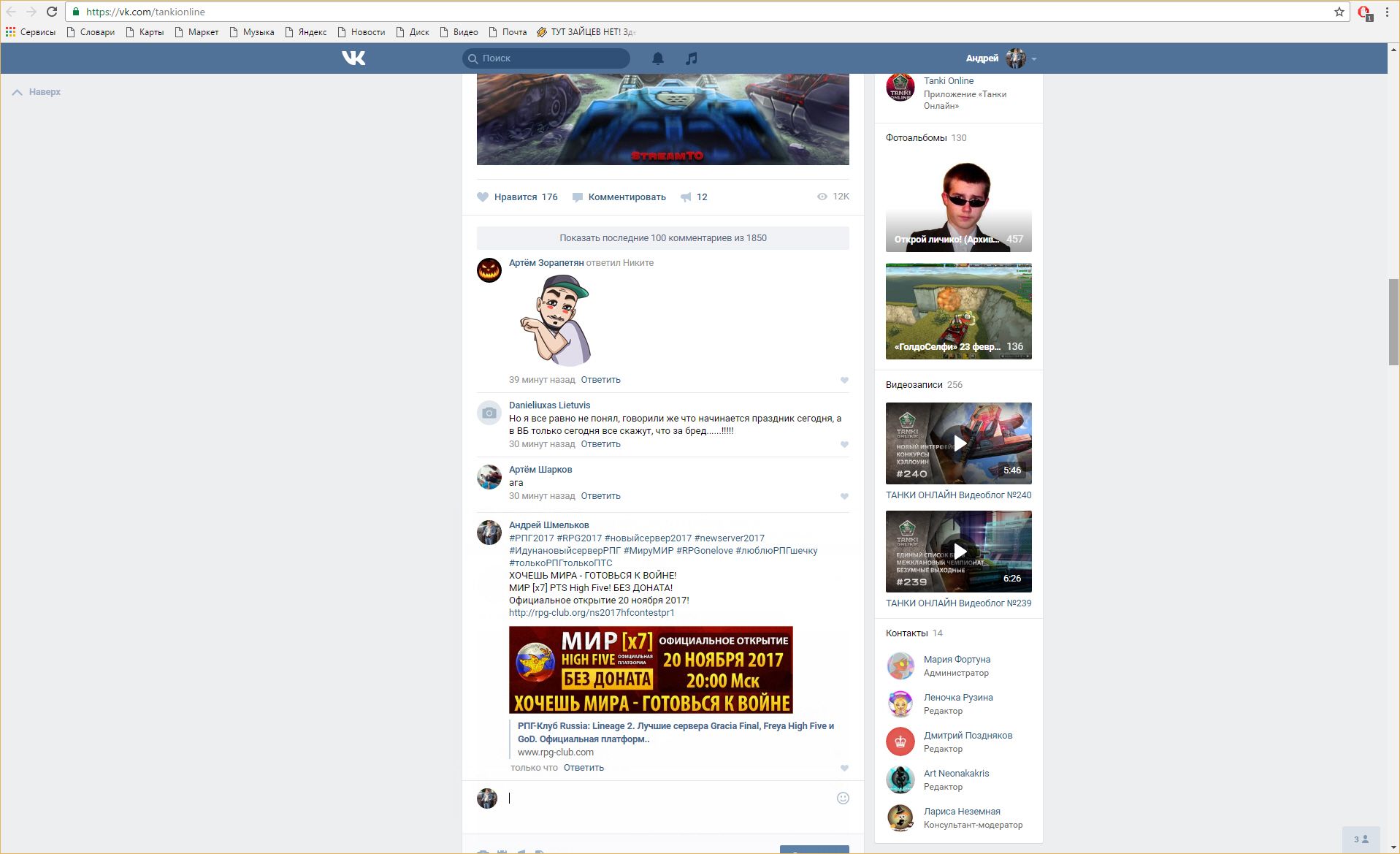Like Danieliuxas Lietuvis's comment
Viewport: 1400px width, 854px height.
(844, 445)
